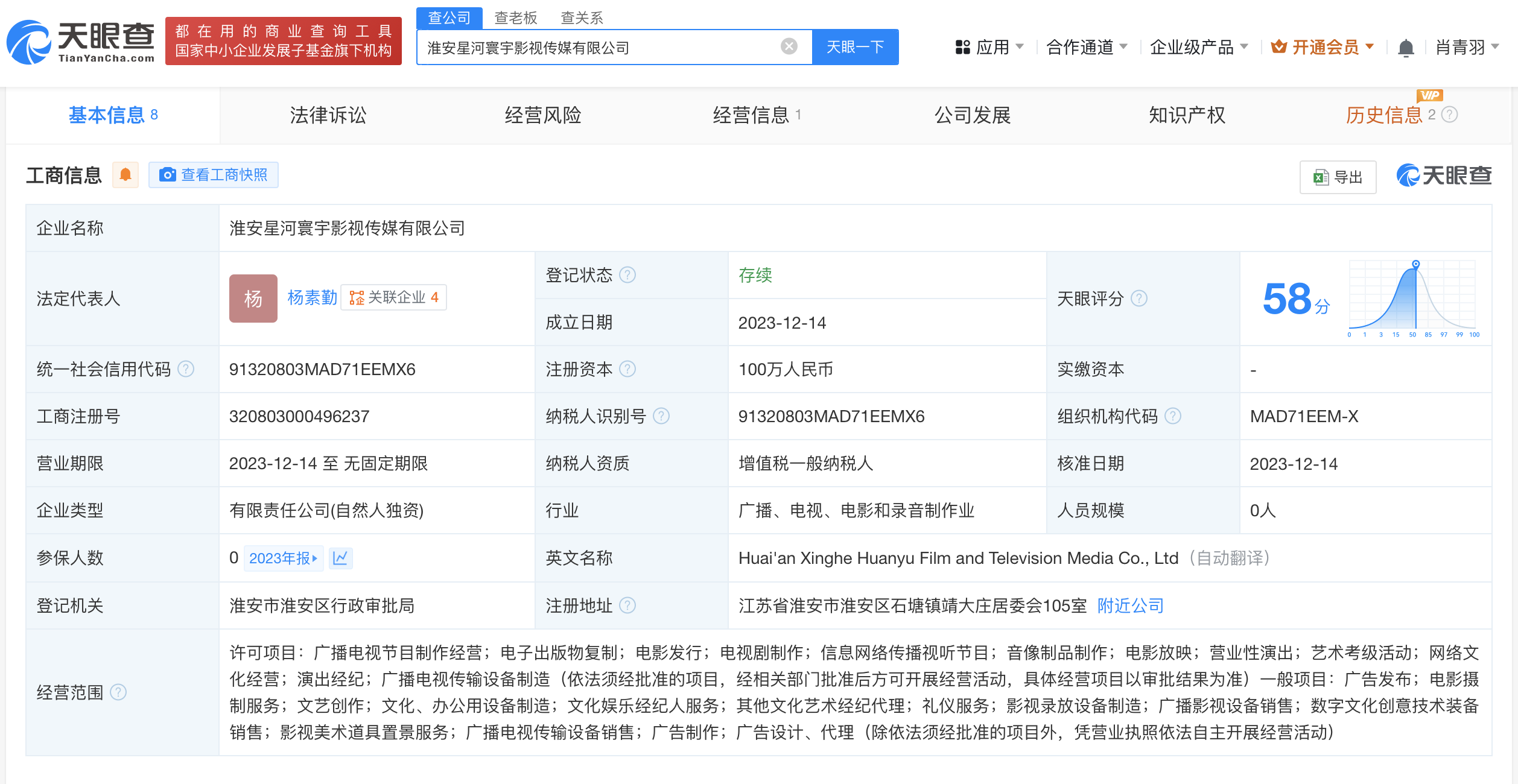Click the help icon next to 经营范围
Image resolution: width=1518 pixels, height=784 pixels.
click(118, 692)
